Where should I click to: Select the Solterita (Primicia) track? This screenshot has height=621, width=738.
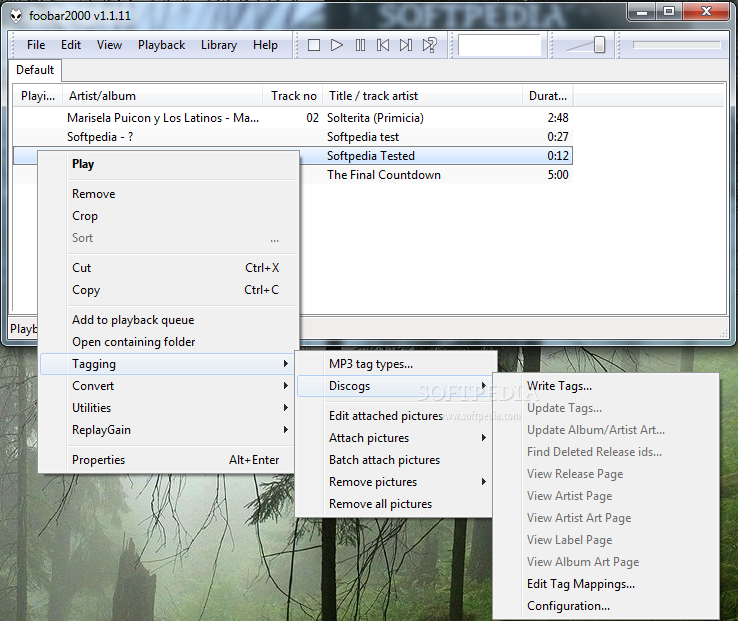pos(375,118)
